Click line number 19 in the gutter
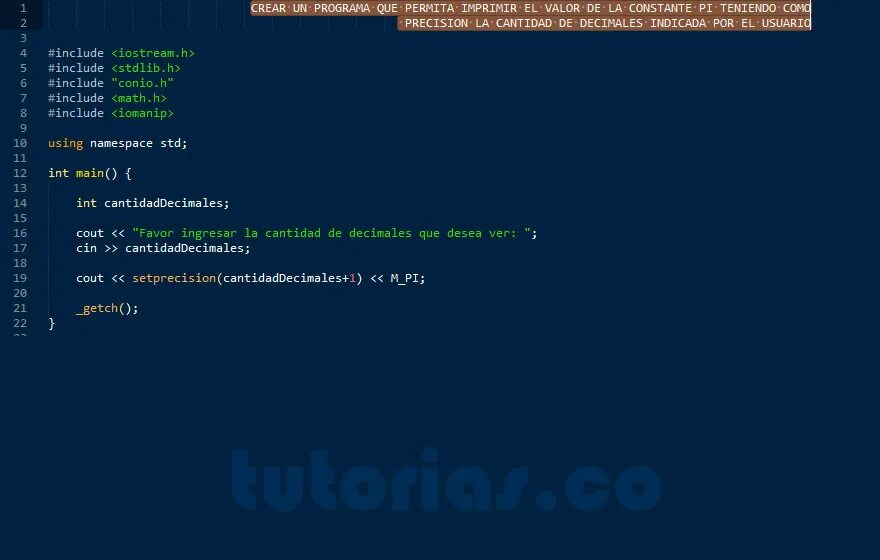Image resolution: width=880 pixels, height=560 pixels. (20, 278)
